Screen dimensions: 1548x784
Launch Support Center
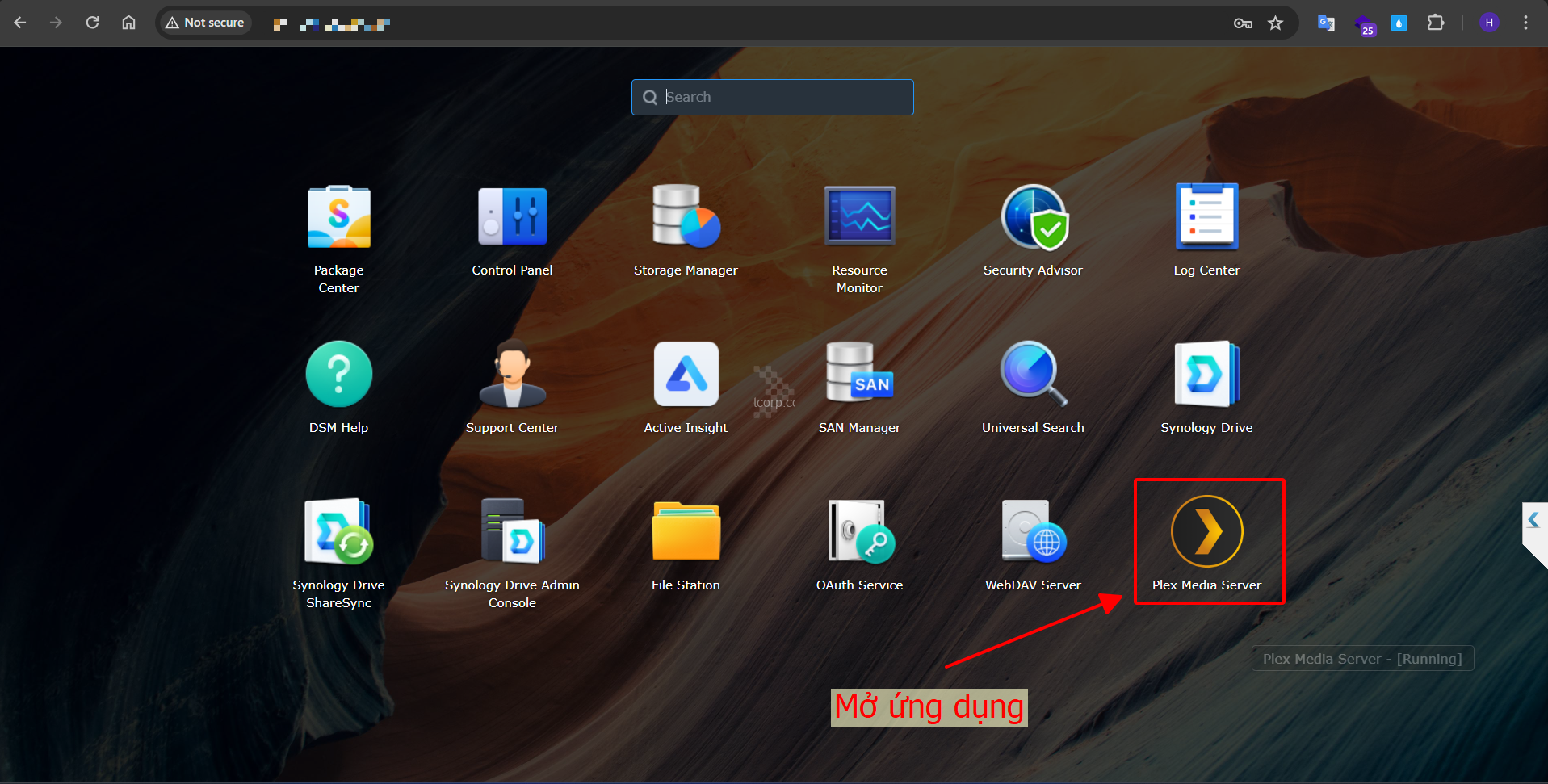click(x=512, y=375)
